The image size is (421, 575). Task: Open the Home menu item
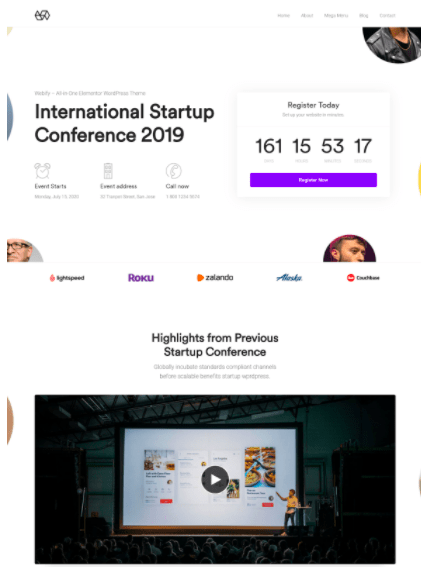point(283,15)
